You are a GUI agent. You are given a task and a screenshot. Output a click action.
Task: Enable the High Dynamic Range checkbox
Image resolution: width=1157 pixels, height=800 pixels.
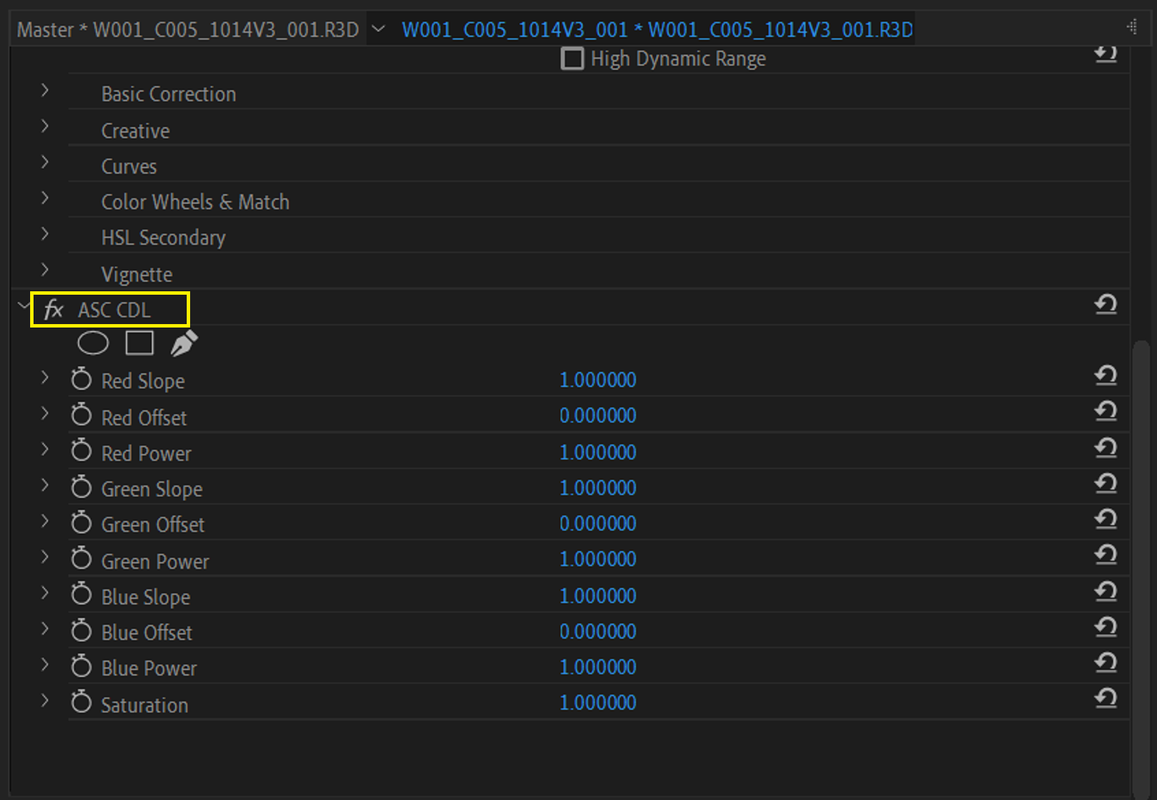tap(572, 58)
